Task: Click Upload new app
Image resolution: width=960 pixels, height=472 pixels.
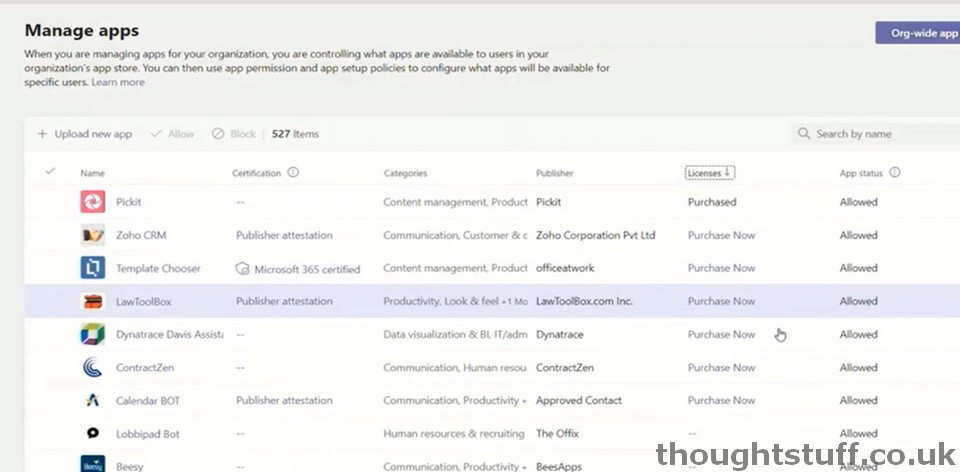Action: (84, 134)
